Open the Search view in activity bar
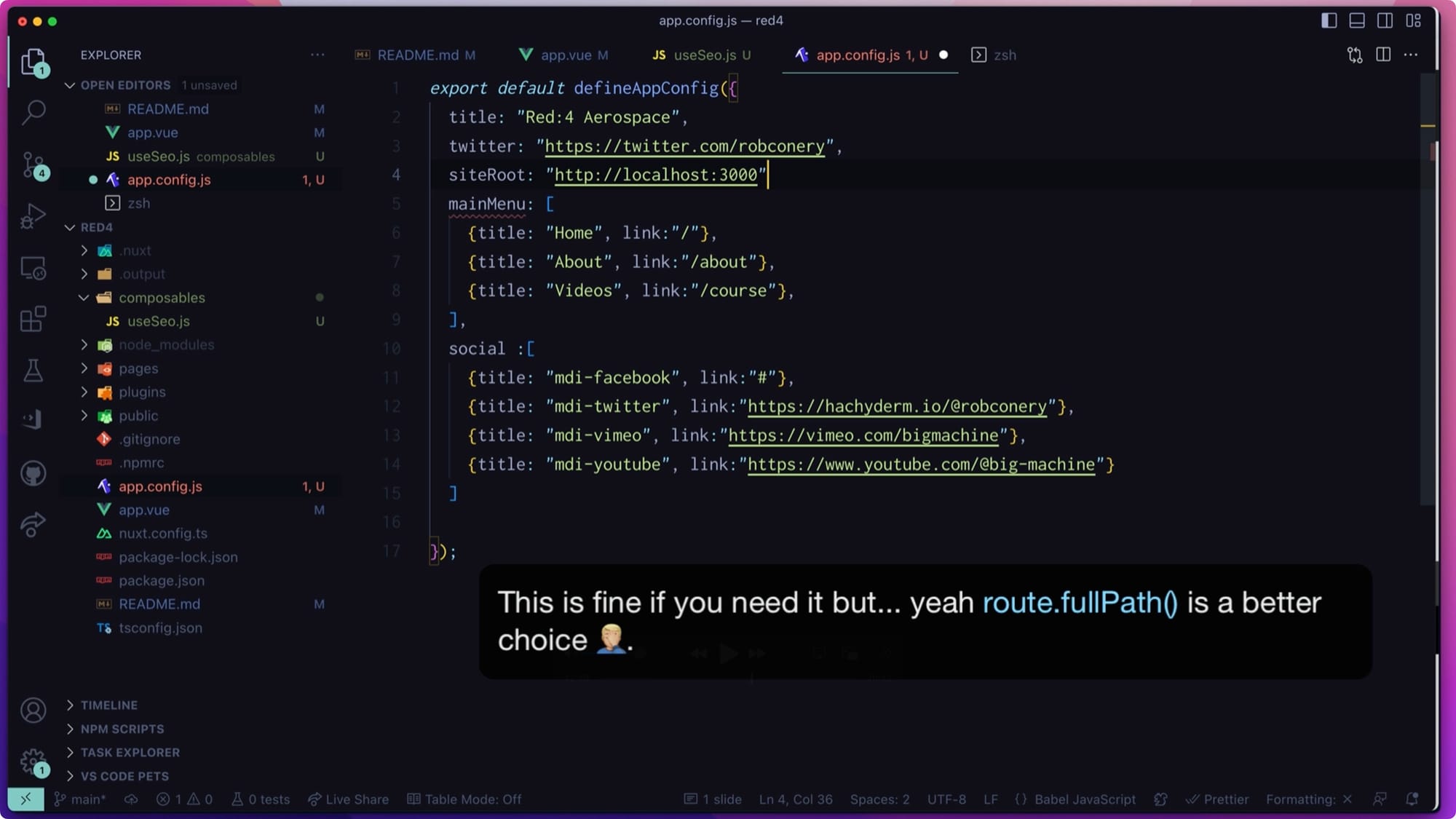This screenshot has width=1456, height=819. [x=33, y=112]
